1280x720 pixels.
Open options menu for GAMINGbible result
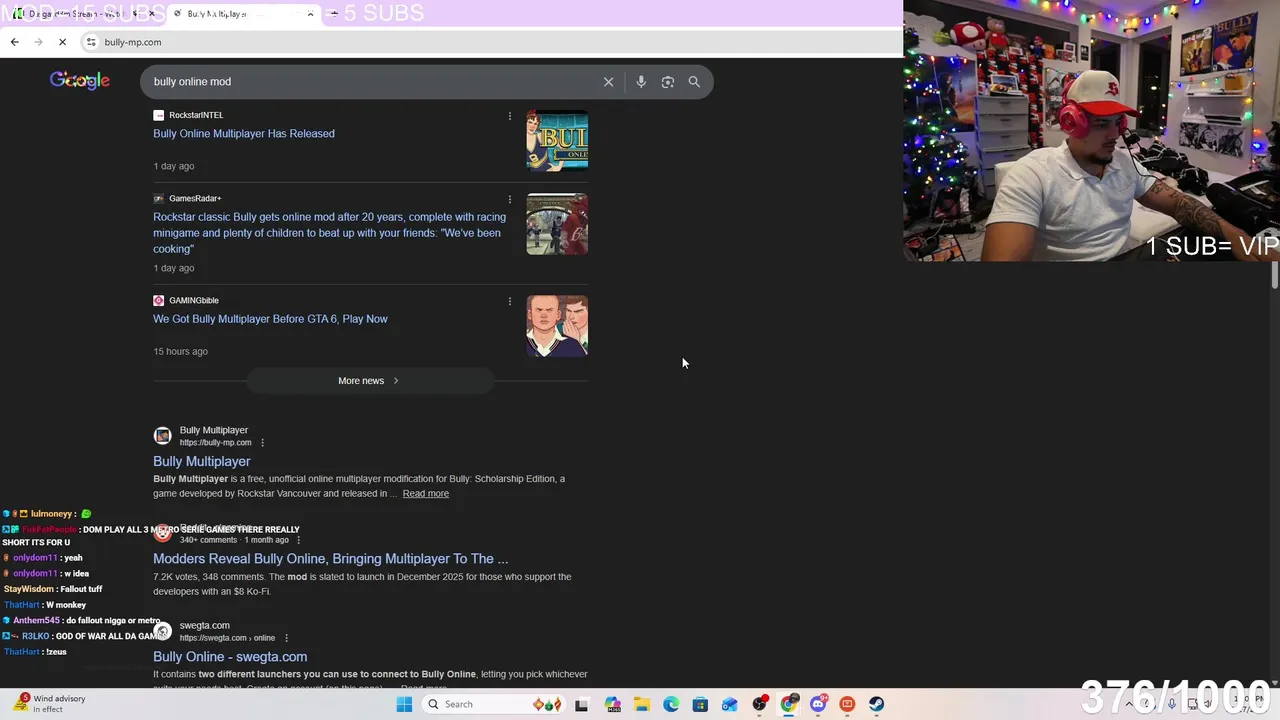509,301
